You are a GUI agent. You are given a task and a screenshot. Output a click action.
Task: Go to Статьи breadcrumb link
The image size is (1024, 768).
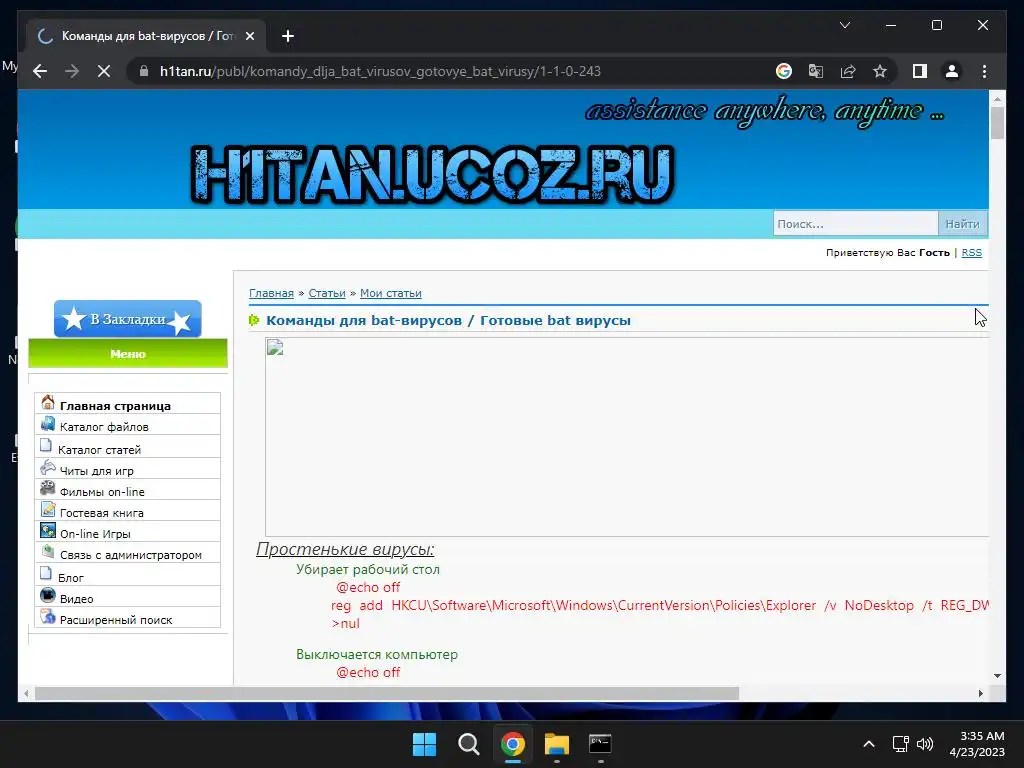click(327, 293)
